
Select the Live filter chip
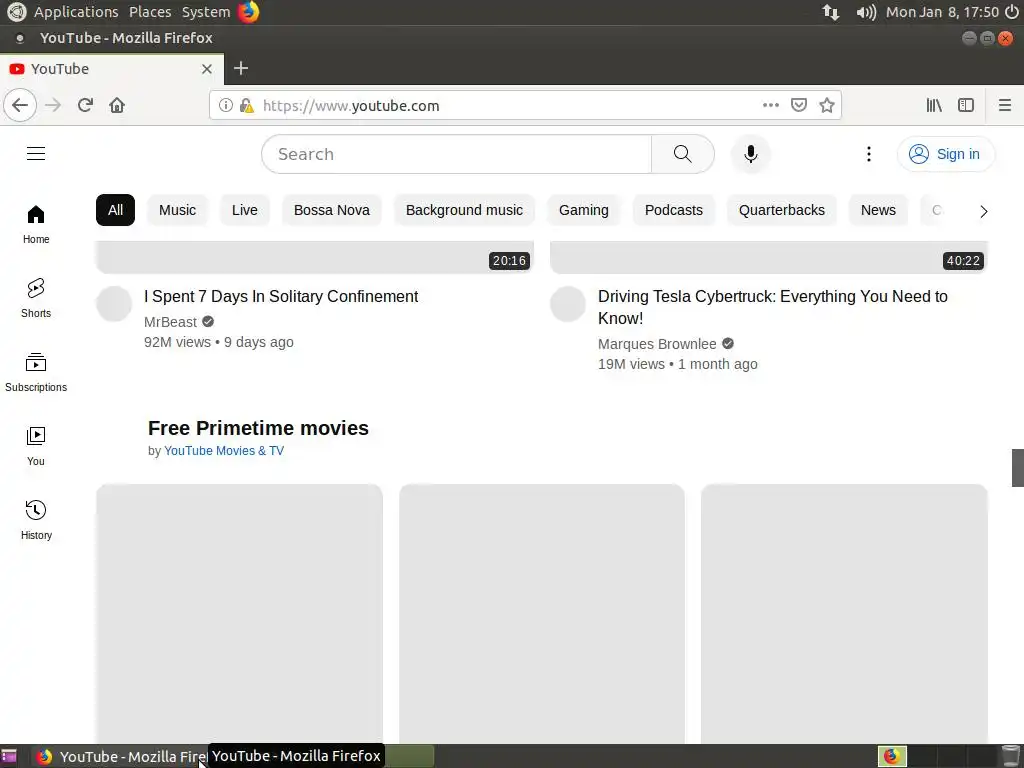pyautogui.click(x=245, y=210)
